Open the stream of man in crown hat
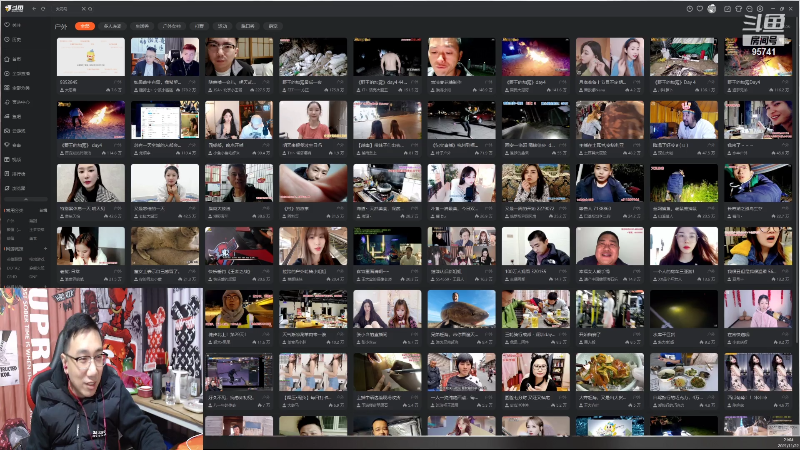Image resolution: width=800 pixels, height=450 pixels. click(x=684, y=120)
